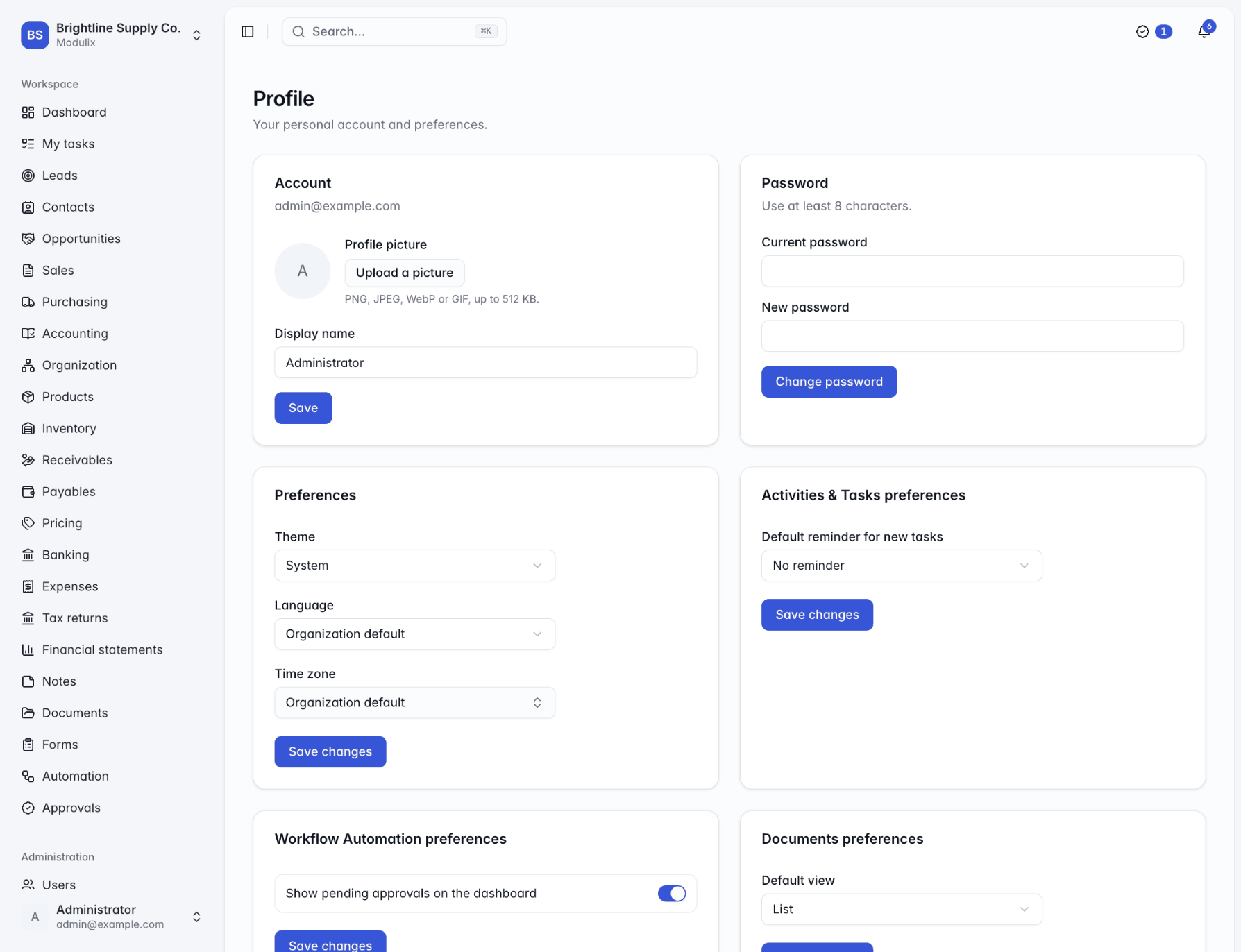Open the Theme dropdown
The width and height of the screenshot is (1241, 952).
(414, 566)
